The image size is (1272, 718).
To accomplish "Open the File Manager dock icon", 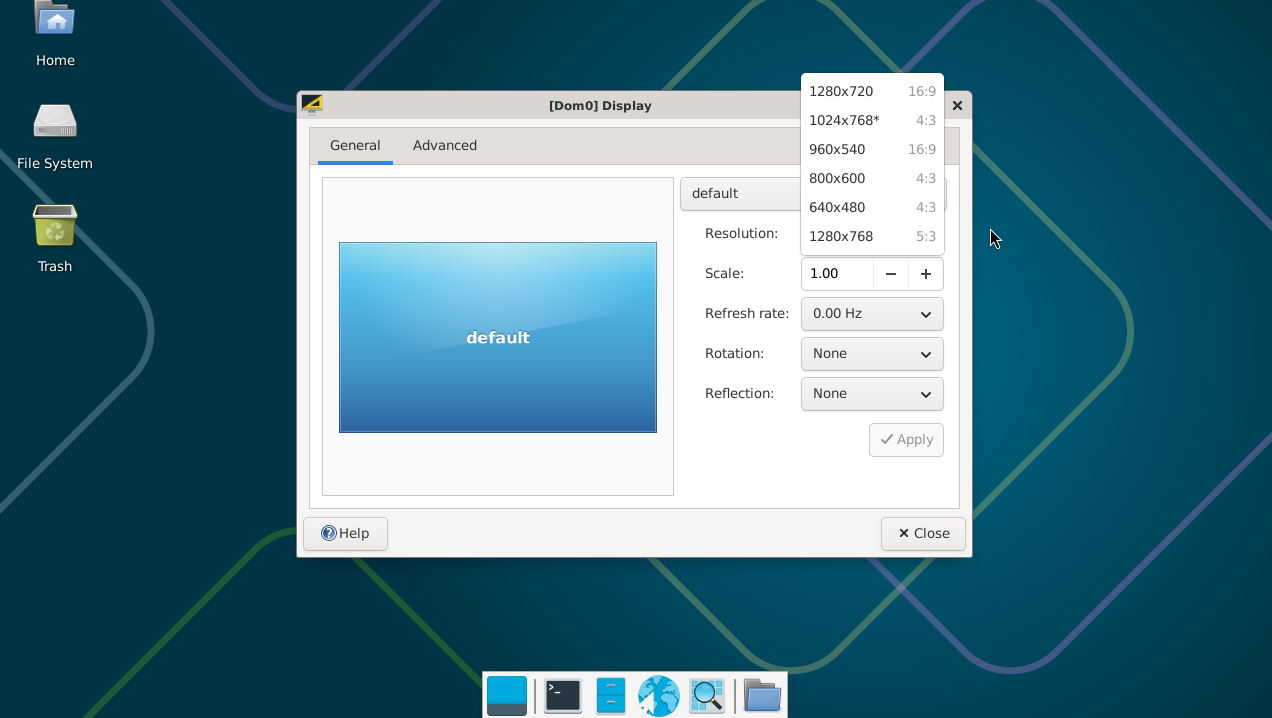I will 610,695.
